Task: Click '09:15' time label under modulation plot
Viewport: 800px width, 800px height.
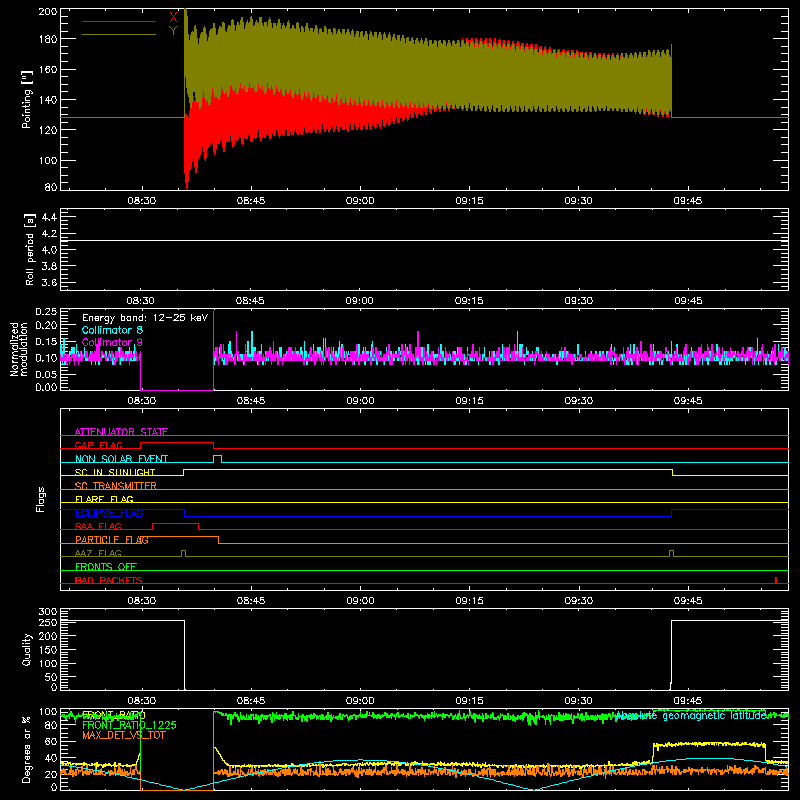Action: 469,401
